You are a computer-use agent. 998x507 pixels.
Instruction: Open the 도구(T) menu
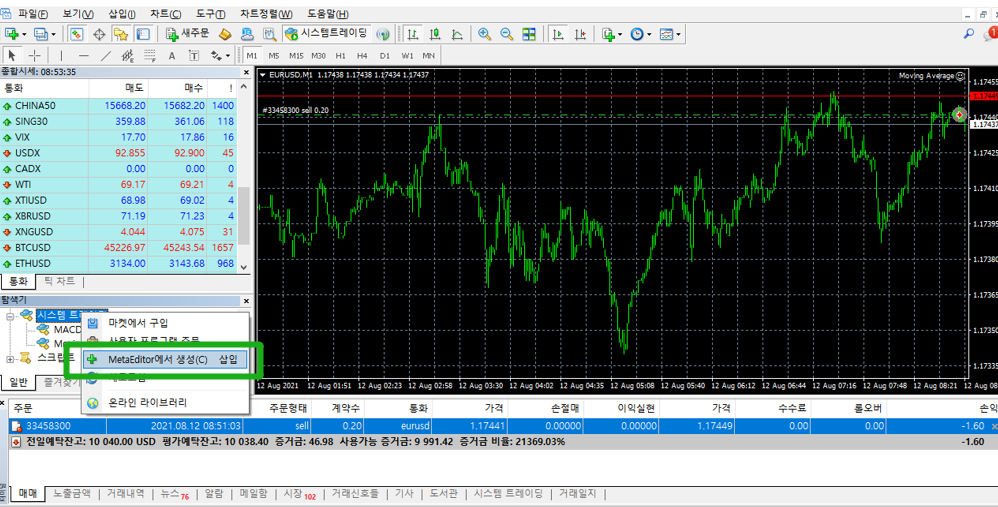point(211,14)
